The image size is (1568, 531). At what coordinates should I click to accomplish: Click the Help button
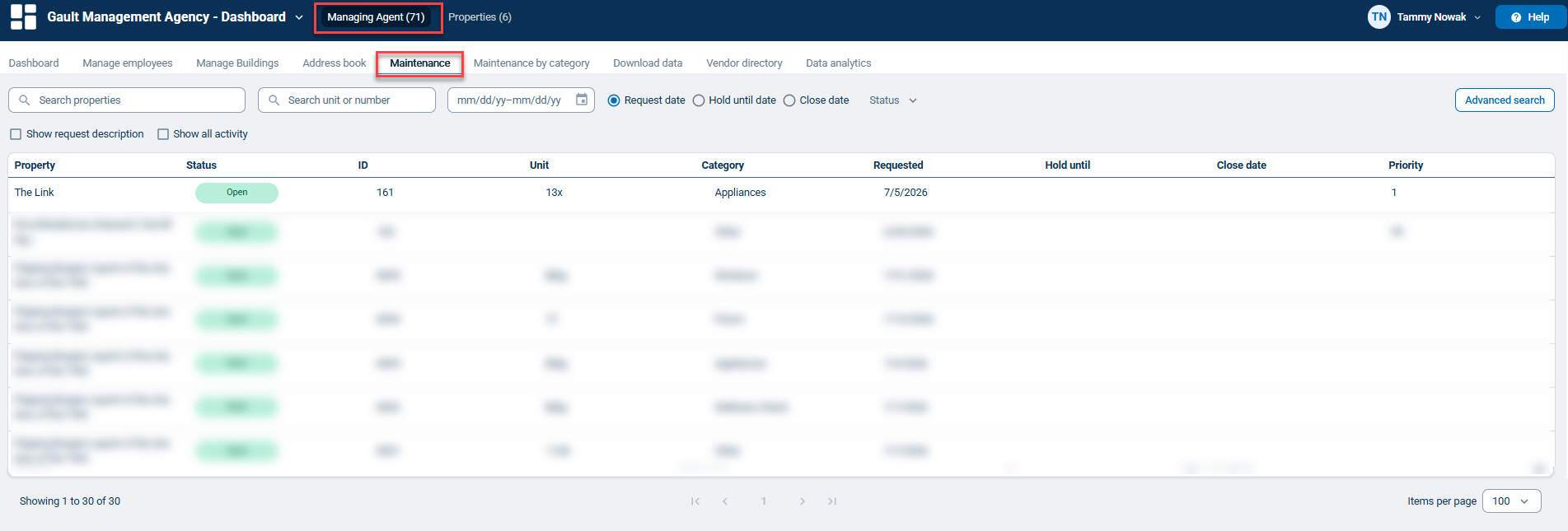[1530, 17]
